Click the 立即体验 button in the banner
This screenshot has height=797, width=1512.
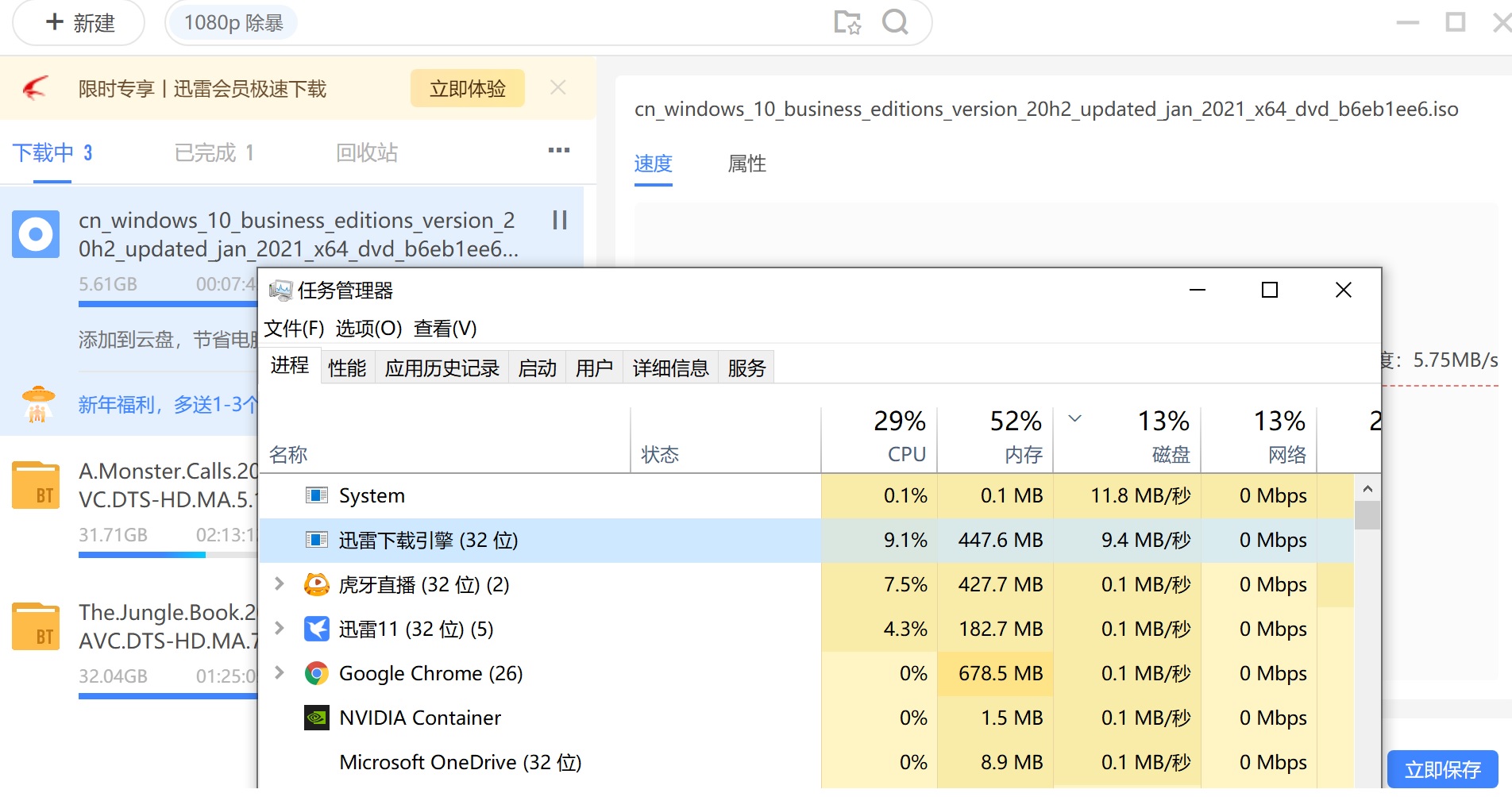(467, 88)
